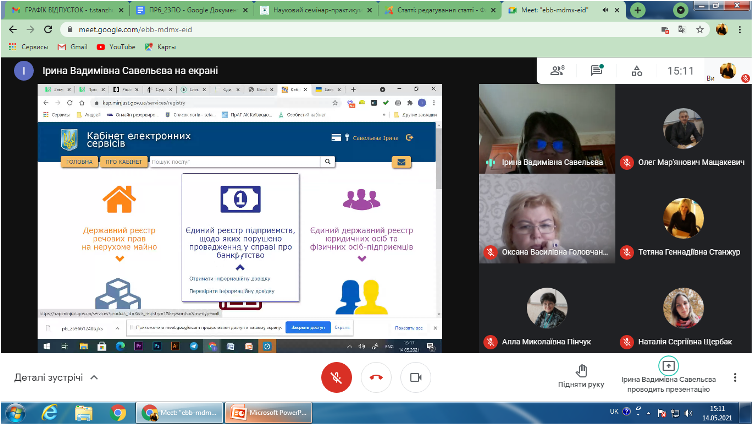Switch to the ПР6_23ПО Google Docs tab
This screenshot has height=424, width=752.
click(191, 10)
